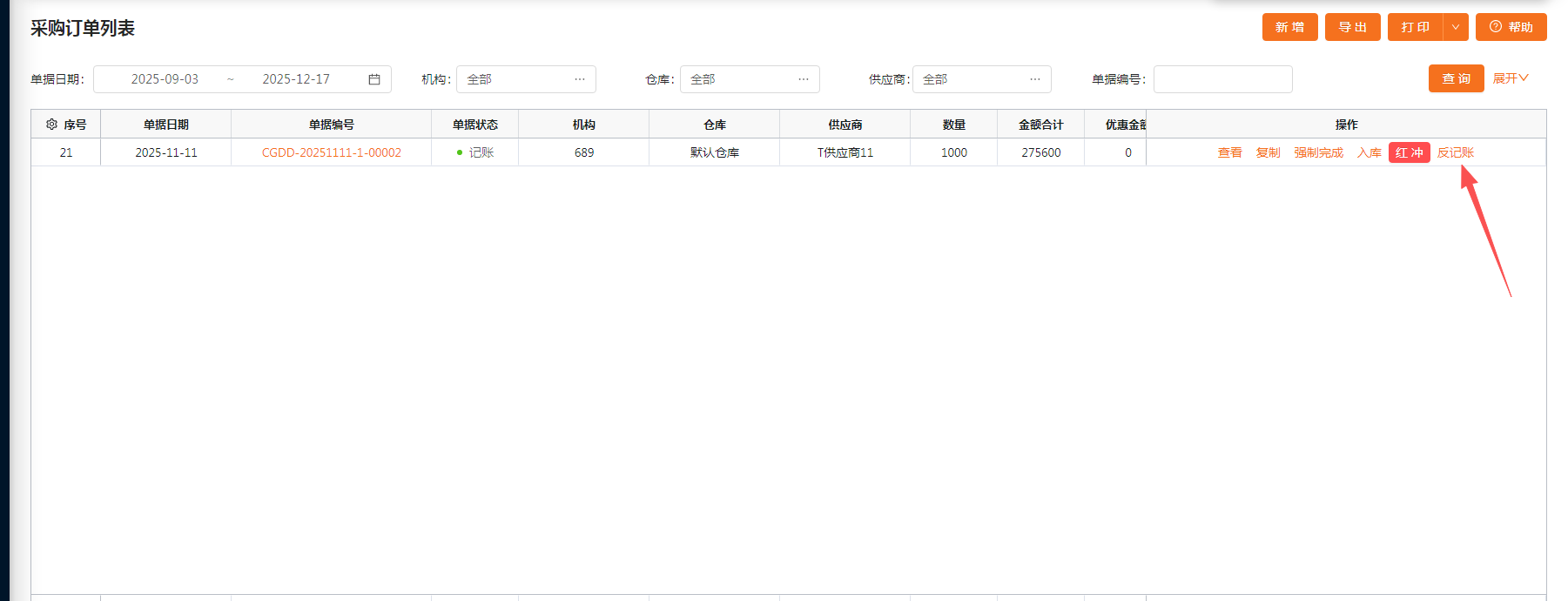Viewport: 1568px width, 601px height.
Task: Open the calendar icon in date range field
Action: coord(374,79)
